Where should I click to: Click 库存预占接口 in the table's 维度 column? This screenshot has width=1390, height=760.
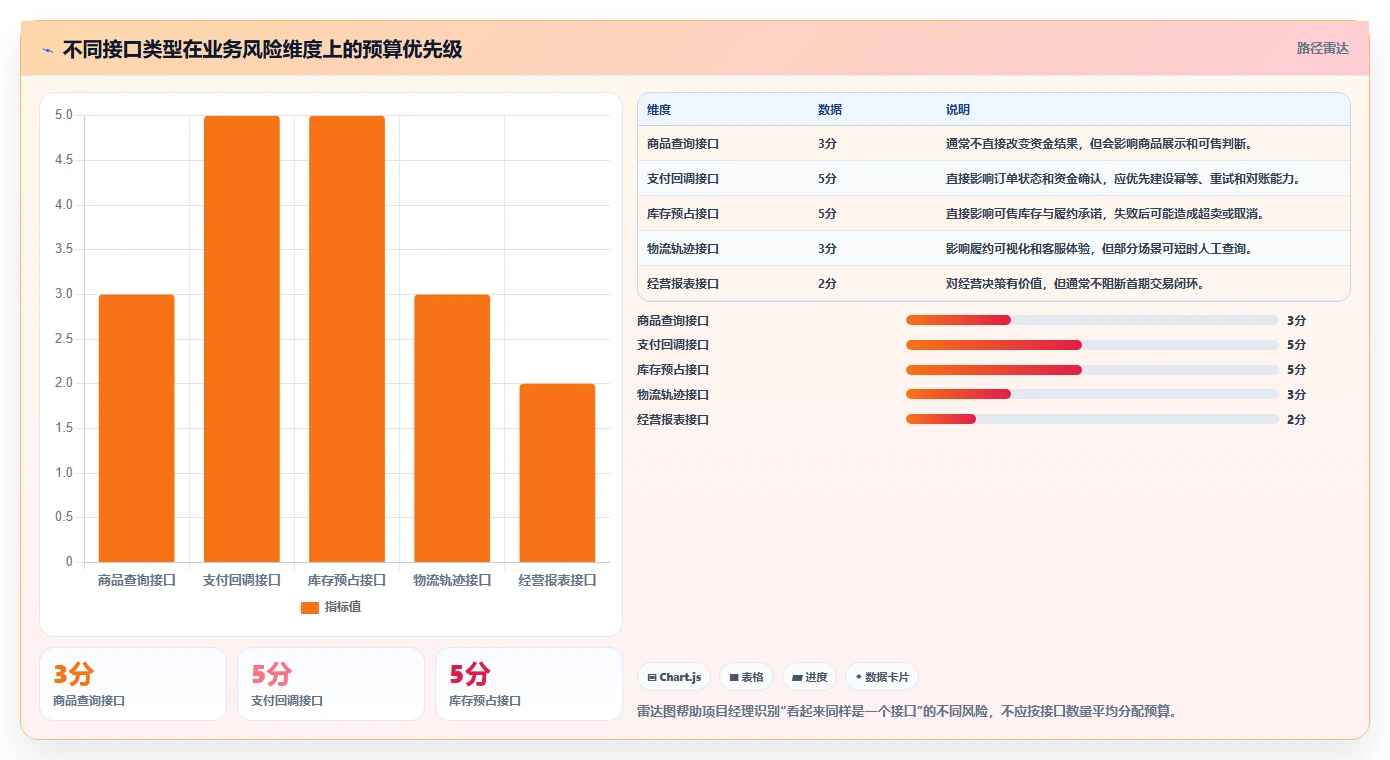click(x=683, y=214)
